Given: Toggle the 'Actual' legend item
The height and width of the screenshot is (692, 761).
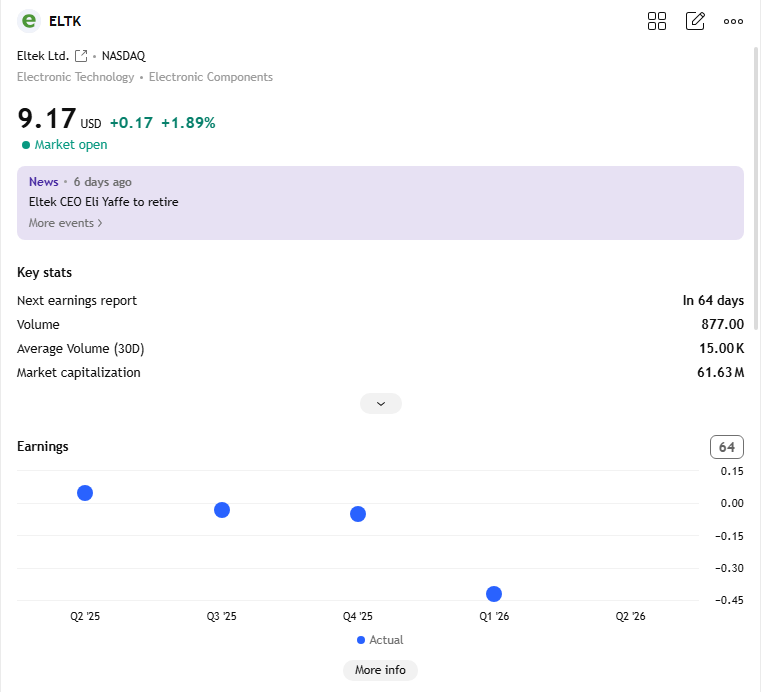Looking at the screenshot, I should (380, 640).
